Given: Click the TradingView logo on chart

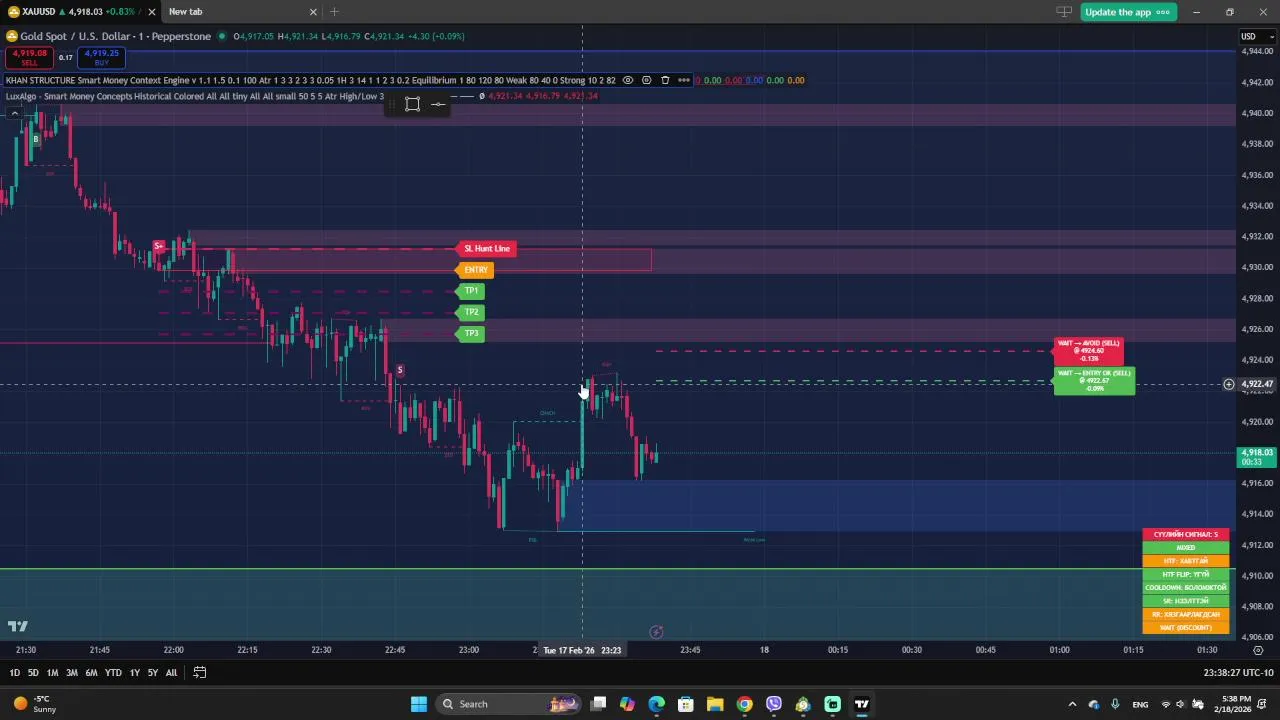Looking at the screenshot, I should [18, 627].
